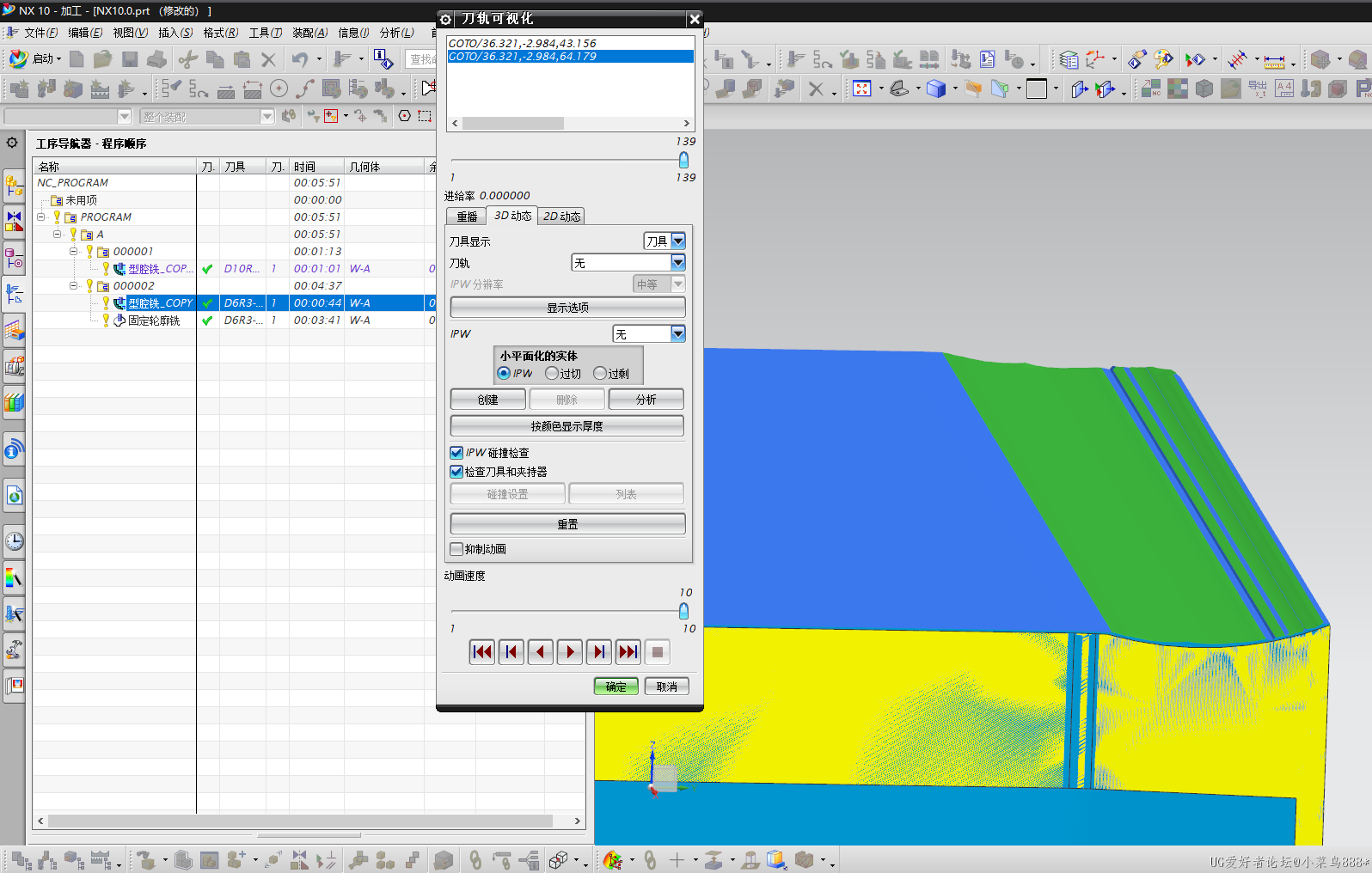The height and width of the screenshot is (873, 1372).
Task: Click the 确定 button
Action: pyautogui.click(x=616, y=687)
